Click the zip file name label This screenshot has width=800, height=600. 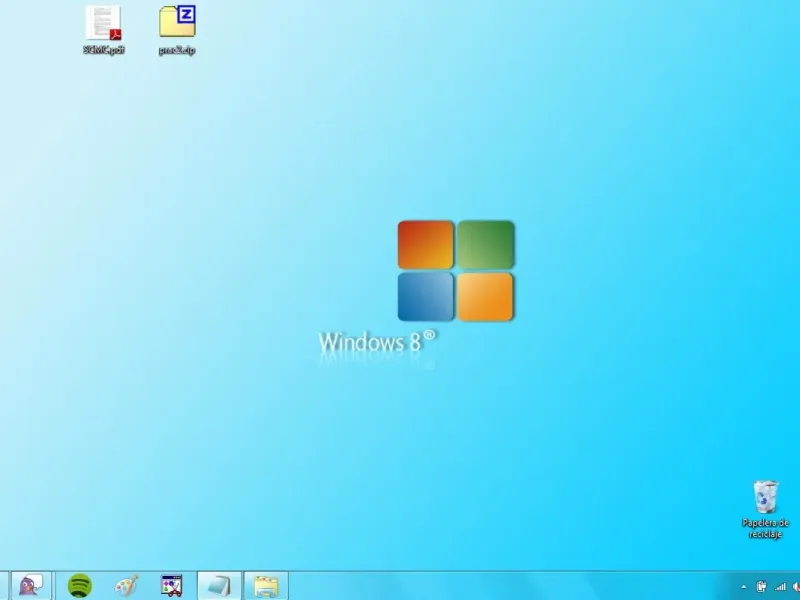(177, 50)
